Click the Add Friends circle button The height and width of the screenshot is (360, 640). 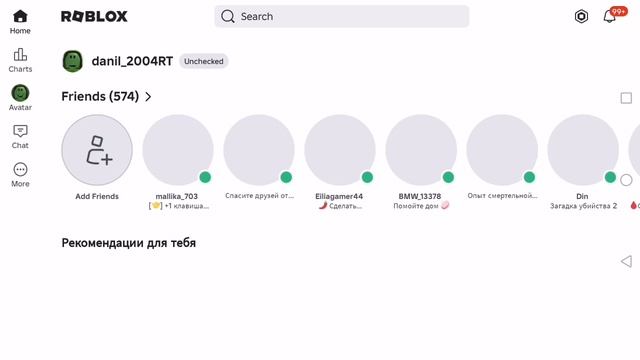[x=97, y=150]
